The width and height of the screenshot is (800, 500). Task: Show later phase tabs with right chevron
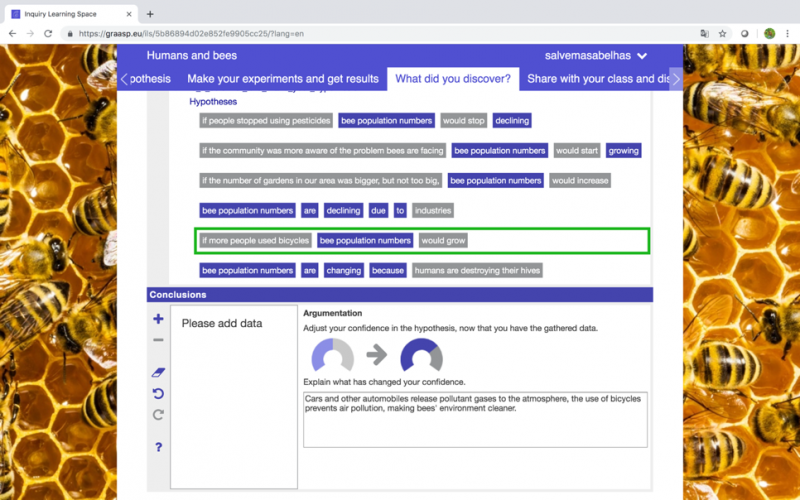(x=676, y=79)
